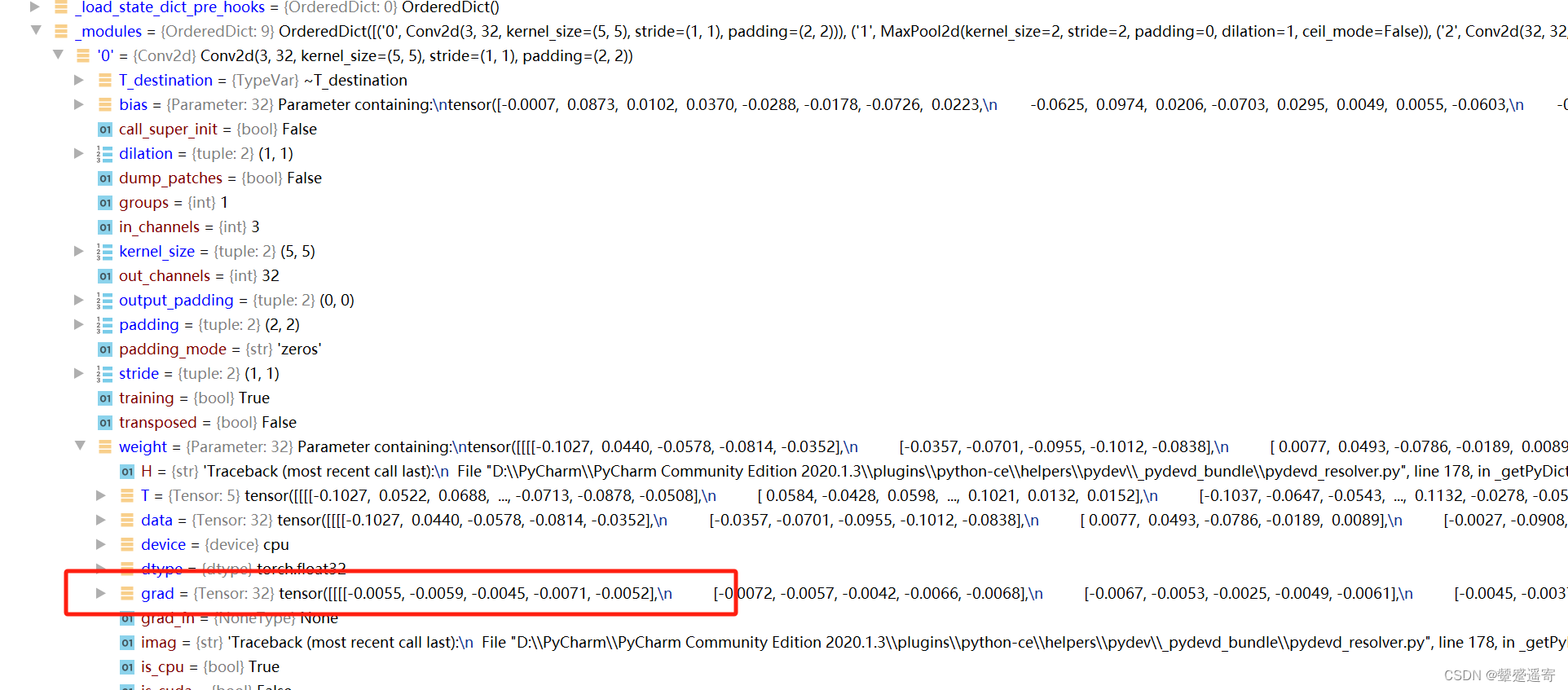Expand the dilation tuple

tap(79, 153)
